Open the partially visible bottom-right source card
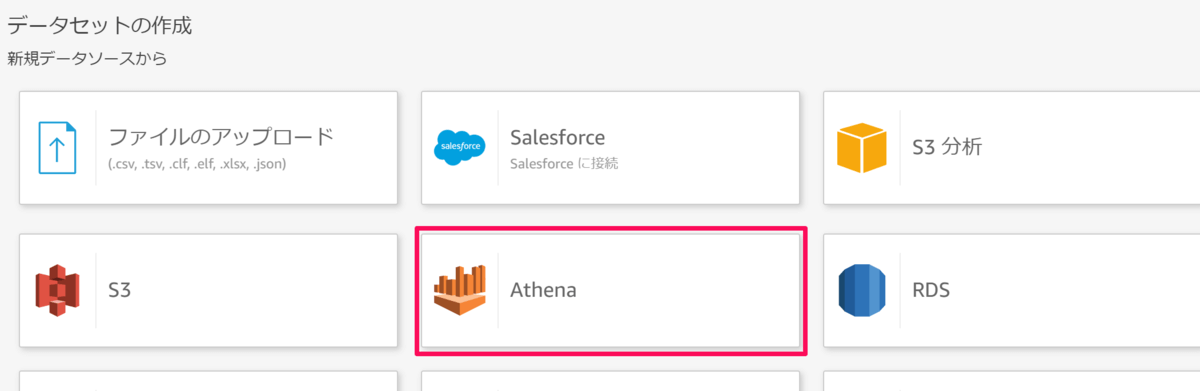This screenshot has height=391, width=1200. click(x=1011, y=383)
